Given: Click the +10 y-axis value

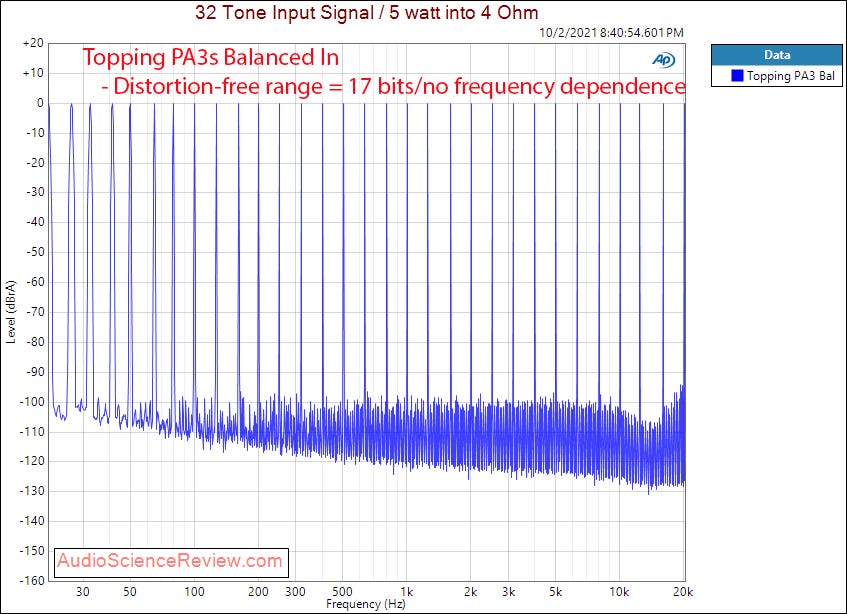Looking at the screenshot, I should [33, 73].
